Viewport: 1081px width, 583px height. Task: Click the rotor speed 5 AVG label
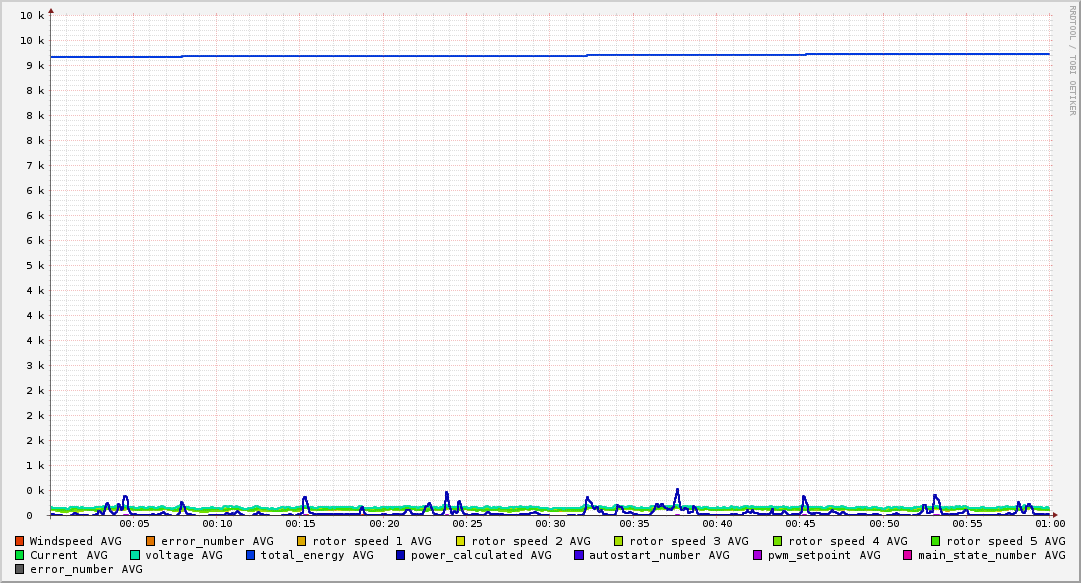pyautogui.click(x=1005, y=541)
